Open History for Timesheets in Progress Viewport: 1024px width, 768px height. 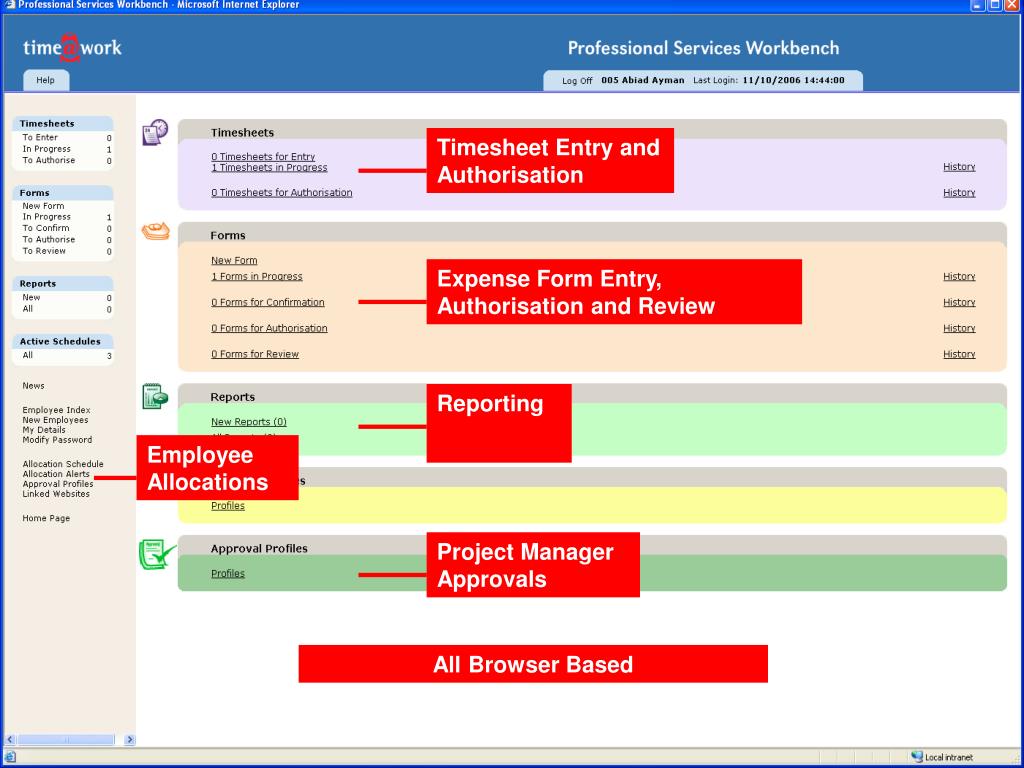tap(959, 167)
